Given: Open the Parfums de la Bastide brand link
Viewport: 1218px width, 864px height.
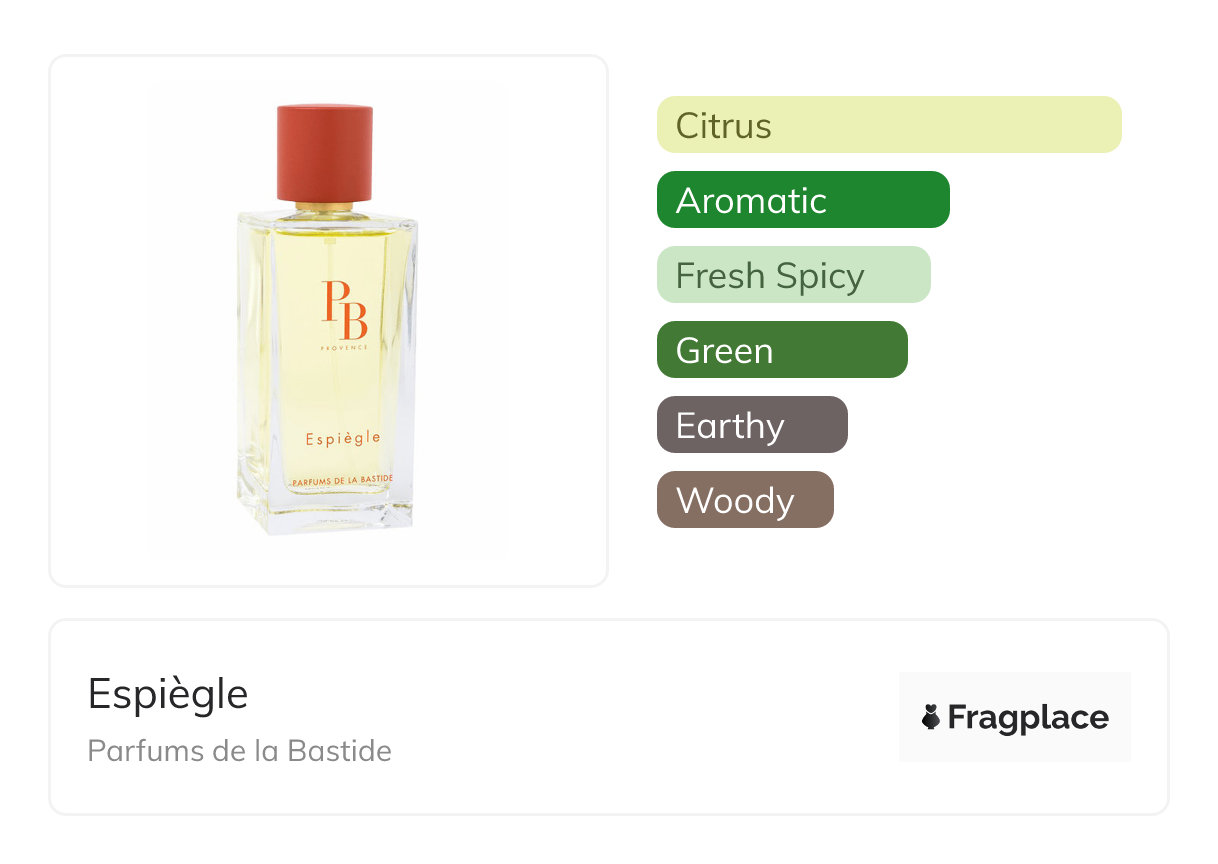Looking at the screenshot, I should (x=240, y=750).
